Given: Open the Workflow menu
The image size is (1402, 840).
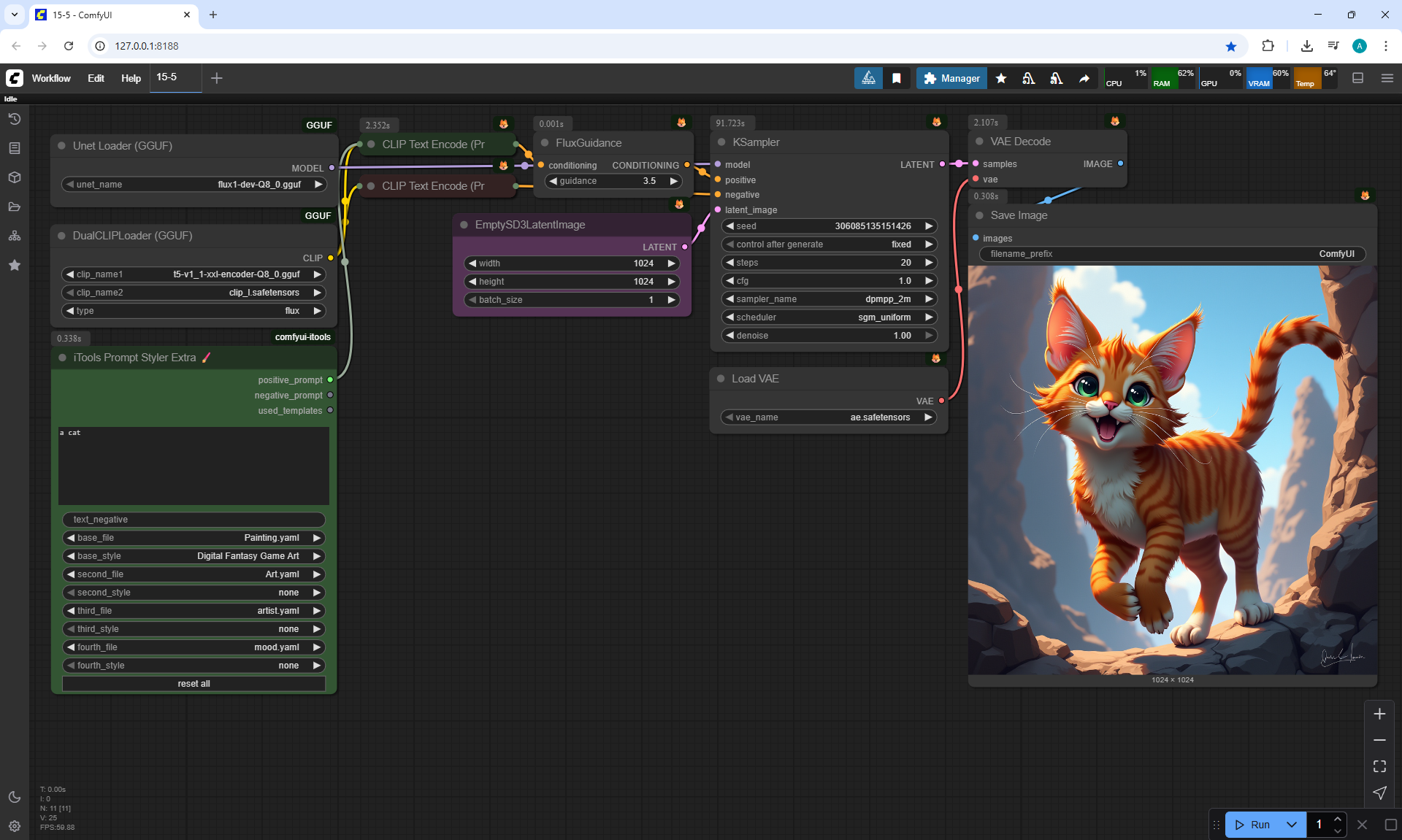Looking at the screenshot, I should (x=51, y=78).
